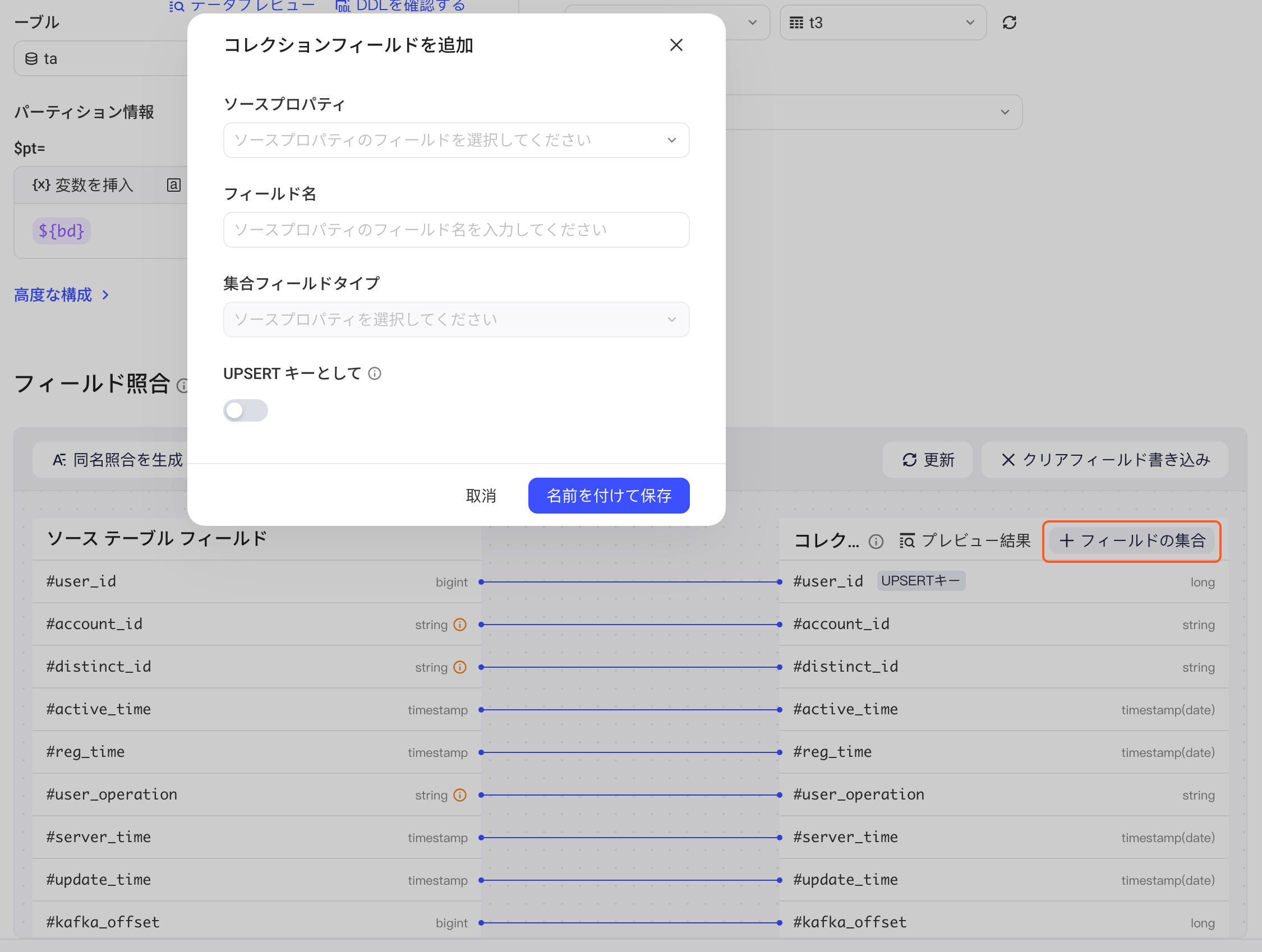This screenshot has width=1262, height=952.
Task: Toggle the UPSERT key switch
Action: click(x=245, y=410)
